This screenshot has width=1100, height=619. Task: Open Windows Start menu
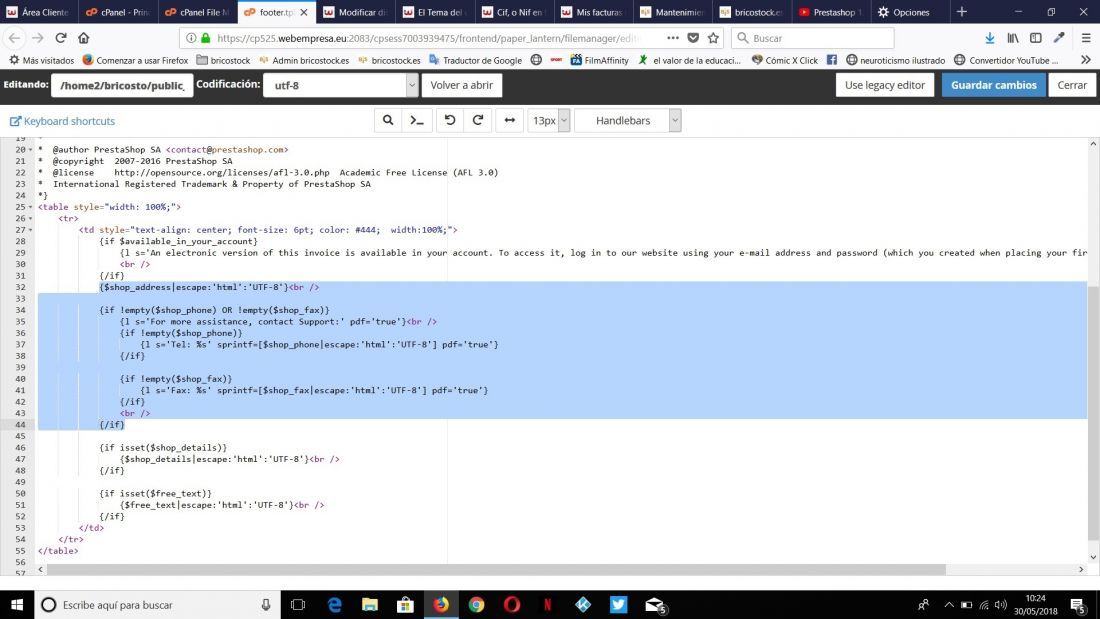tap(17, 604)
